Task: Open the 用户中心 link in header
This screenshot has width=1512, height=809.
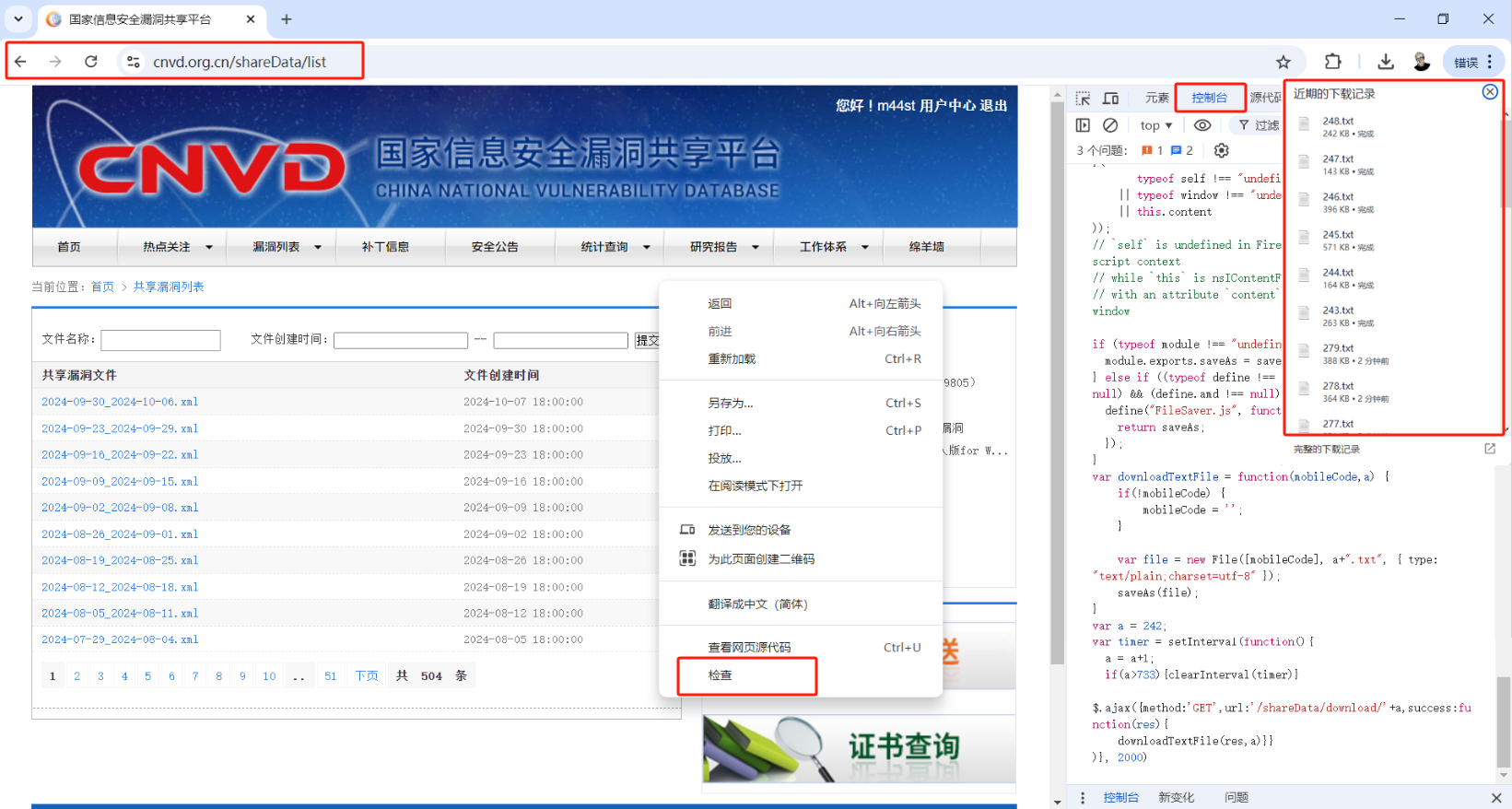Action: point(947,106)
